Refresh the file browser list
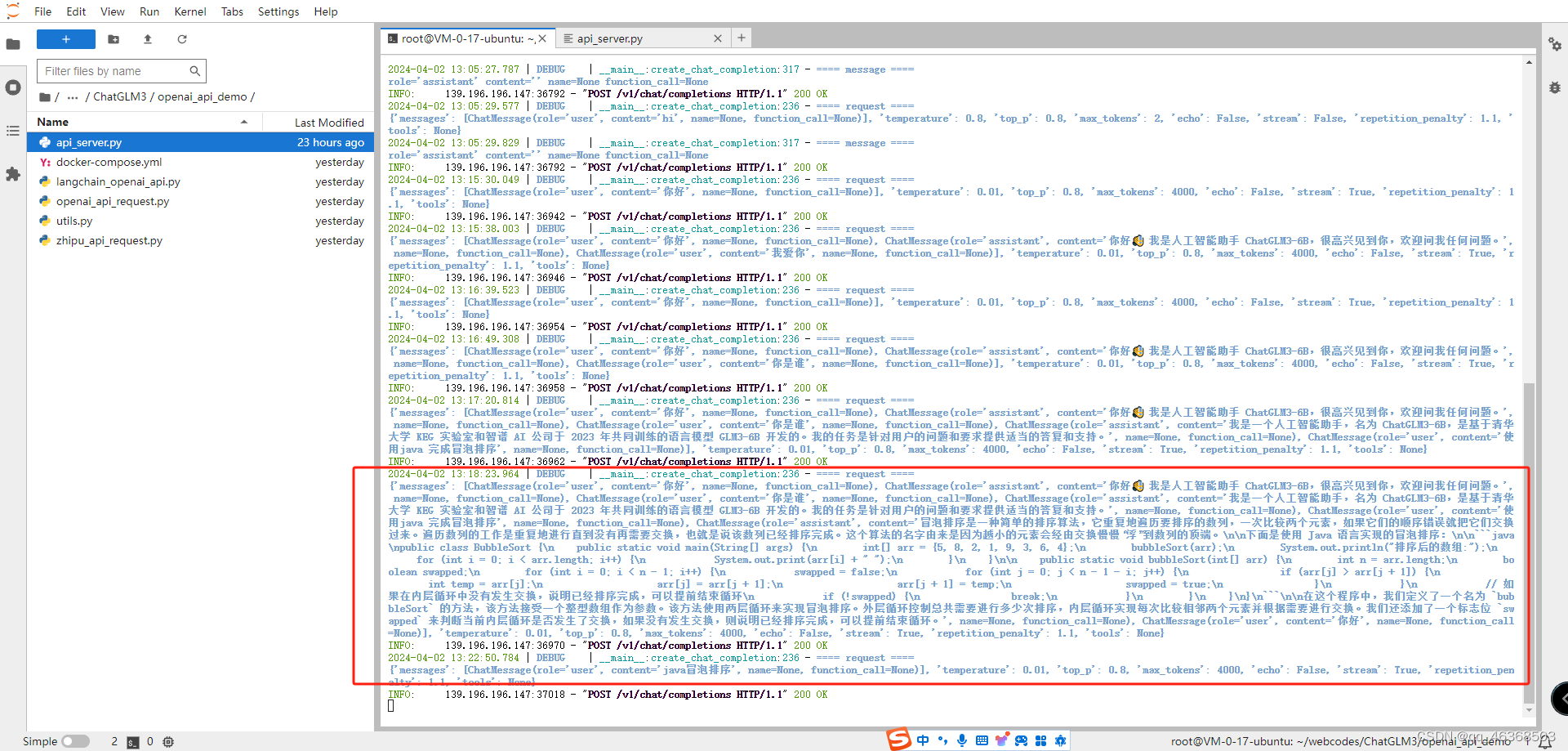 click(182, 39)
